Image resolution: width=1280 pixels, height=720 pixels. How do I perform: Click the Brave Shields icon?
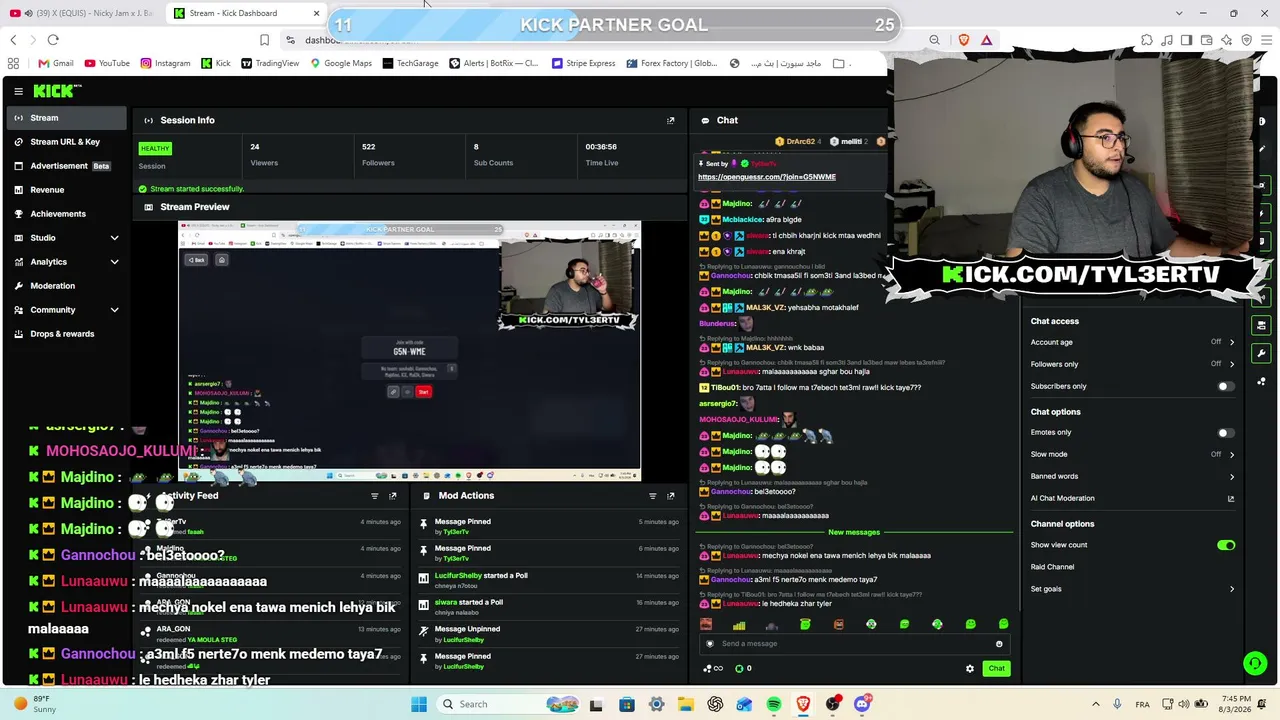(x=964, y=40)
